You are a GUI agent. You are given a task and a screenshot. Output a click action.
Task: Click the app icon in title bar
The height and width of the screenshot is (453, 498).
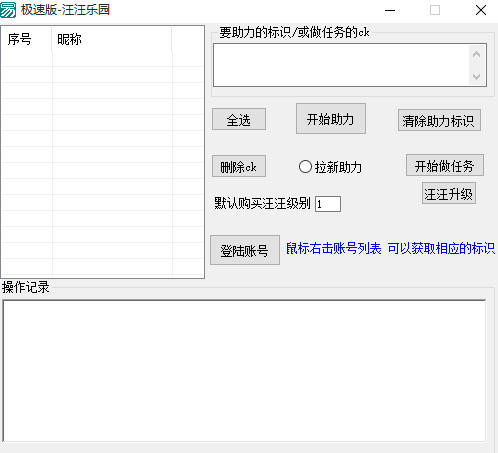pyautogui.click(x=8, y=10)
